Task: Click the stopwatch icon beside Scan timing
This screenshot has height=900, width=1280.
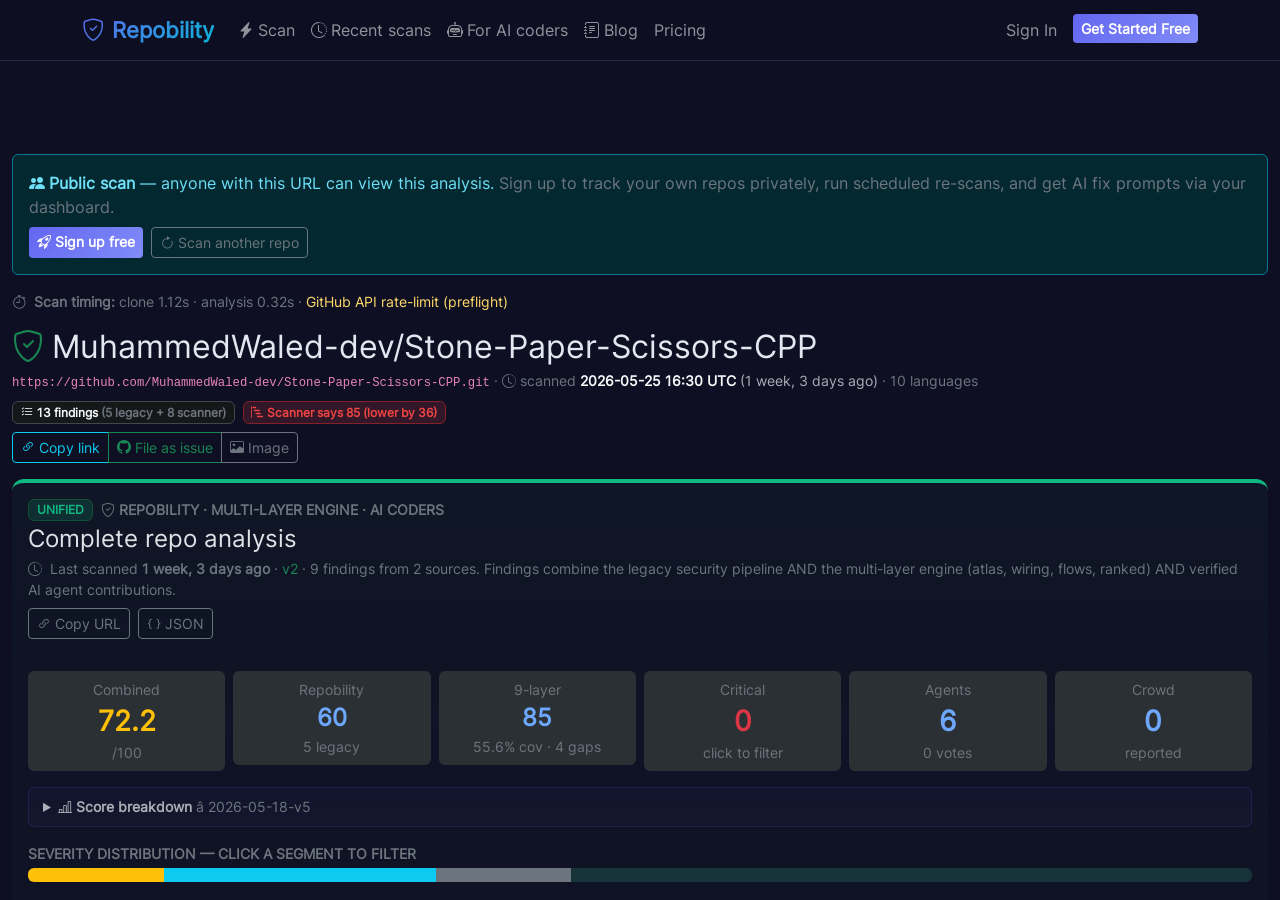Action: point(19,302)
